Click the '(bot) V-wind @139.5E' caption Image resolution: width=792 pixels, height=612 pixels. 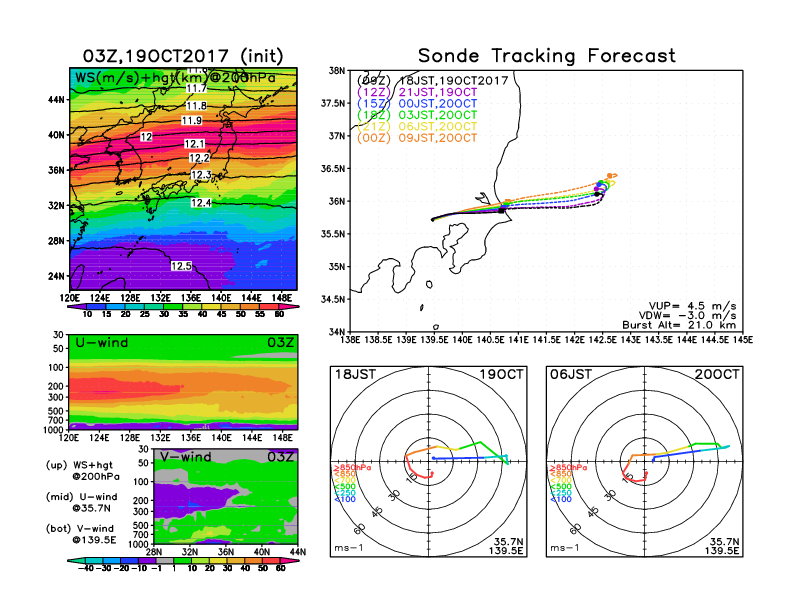click(81, 534)
